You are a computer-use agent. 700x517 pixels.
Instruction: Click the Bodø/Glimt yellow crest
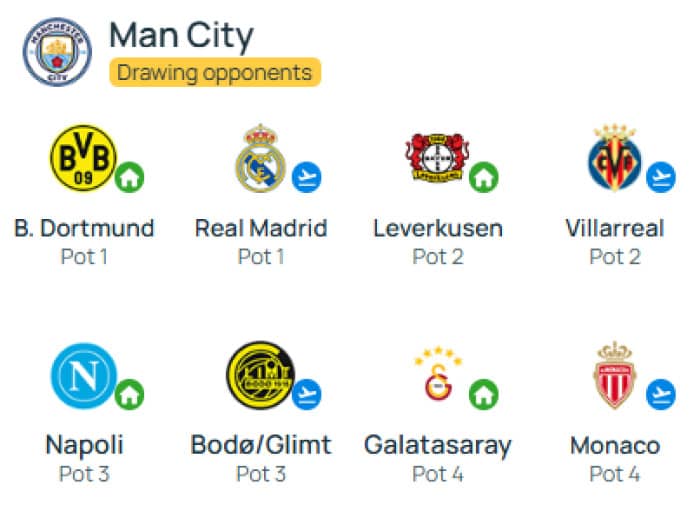click(x=260, y=375)
